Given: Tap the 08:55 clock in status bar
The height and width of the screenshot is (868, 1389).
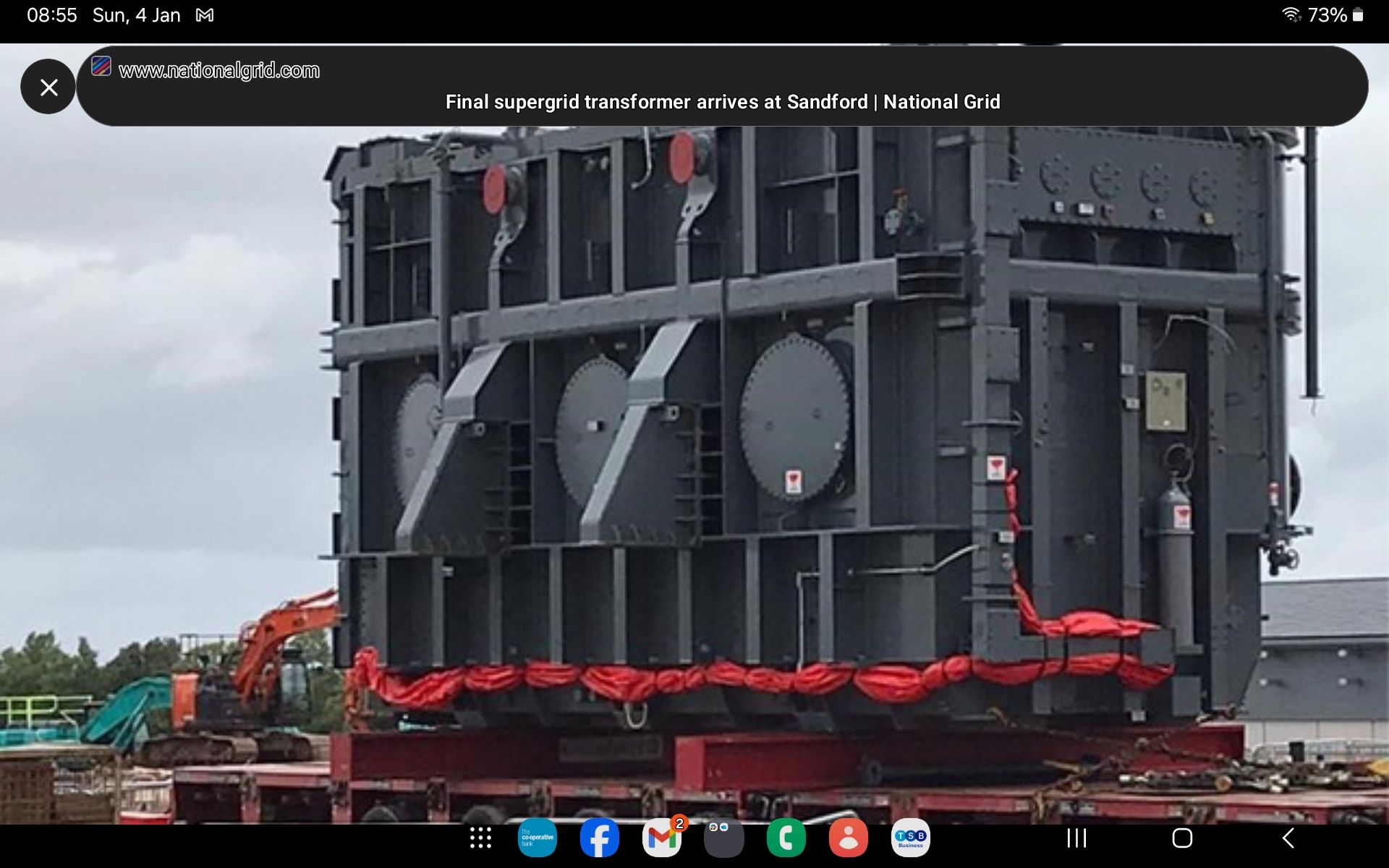Looking at the screenshot, I should [51, 15].
